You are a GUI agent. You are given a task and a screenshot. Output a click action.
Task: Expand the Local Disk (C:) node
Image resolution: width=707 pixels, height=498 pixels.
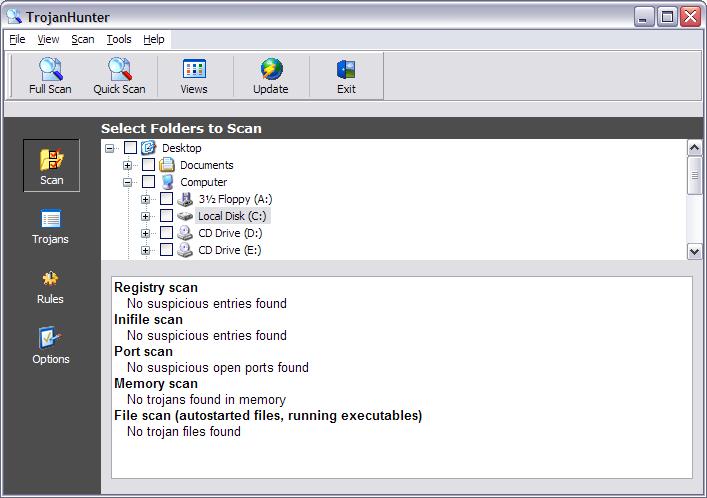pos(145,217)
